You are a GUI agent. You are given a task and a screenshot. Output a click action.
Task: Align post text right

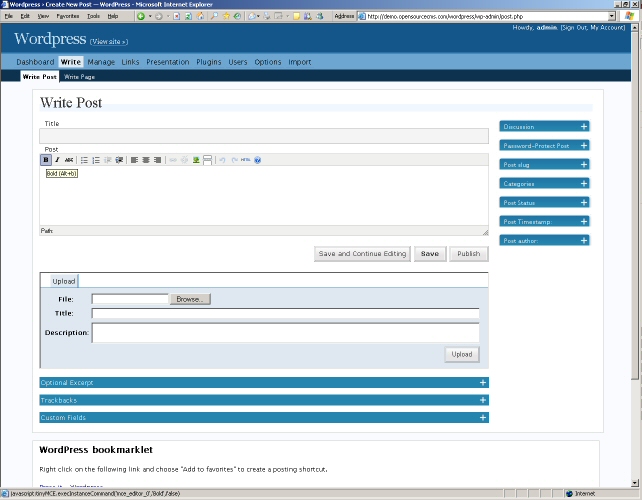(x=157, y=160)
